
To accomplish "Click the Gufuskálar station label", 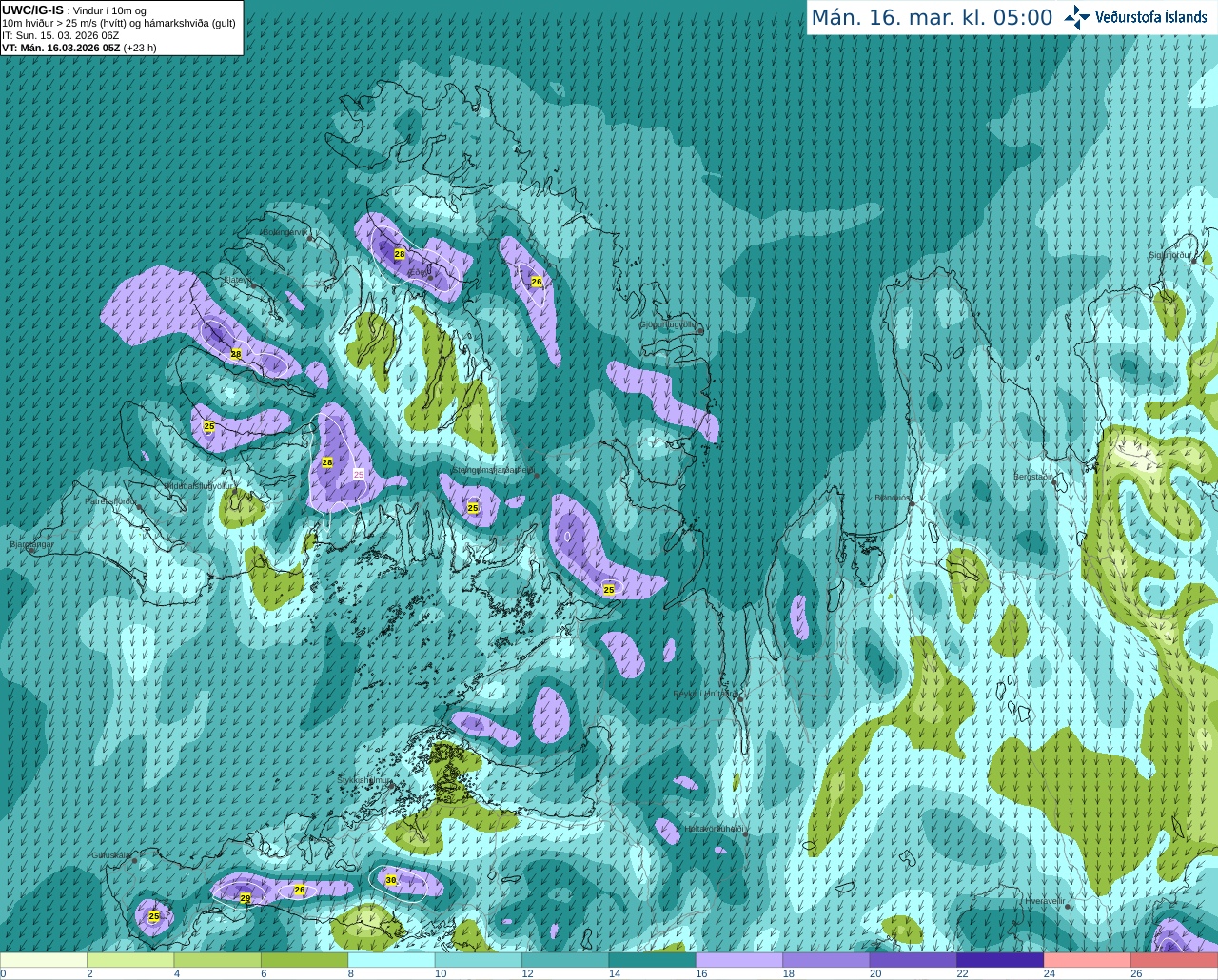I will (x=110, y=854).
